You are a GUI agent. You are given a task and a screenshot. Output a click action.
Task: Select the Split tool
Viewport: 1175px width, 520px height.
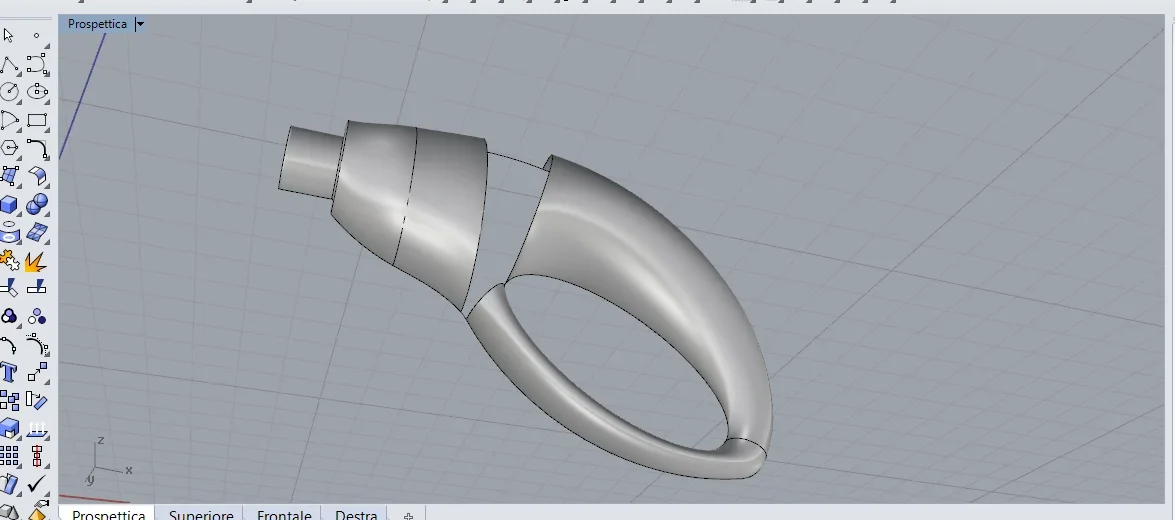(37, 288)
